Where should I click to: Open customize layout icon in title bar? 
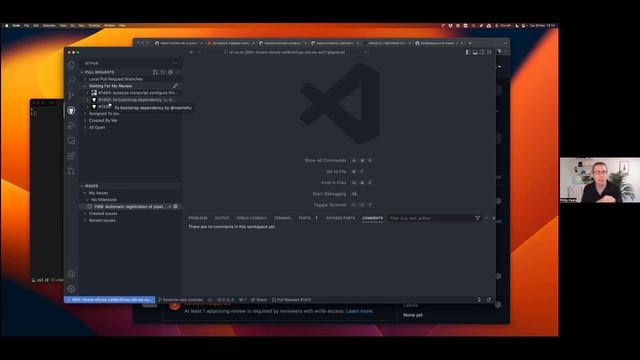[x=489, y=52]
